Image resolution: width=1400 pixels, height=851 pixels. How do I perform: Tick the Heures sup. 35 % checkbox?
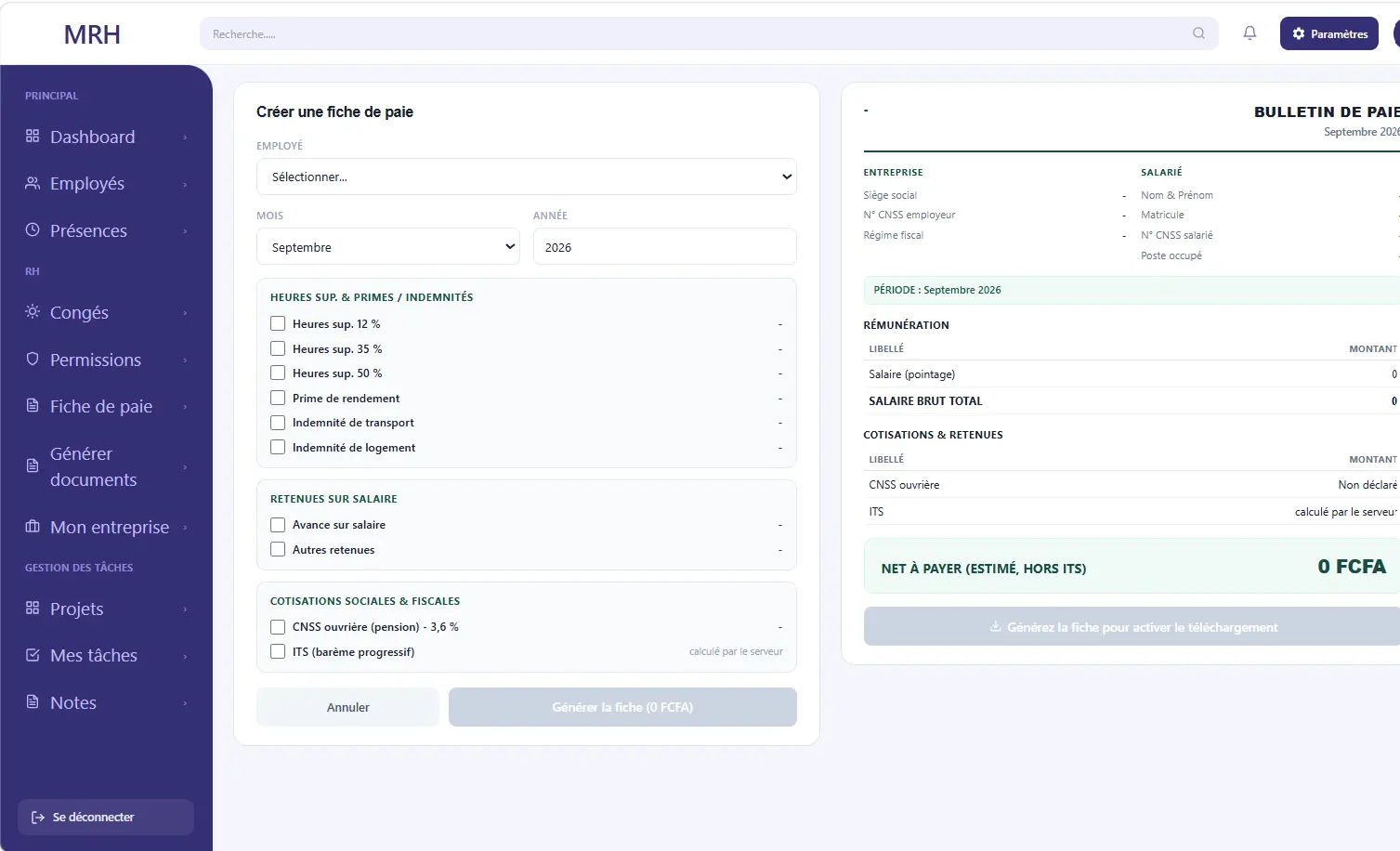(x=278, y=348)
